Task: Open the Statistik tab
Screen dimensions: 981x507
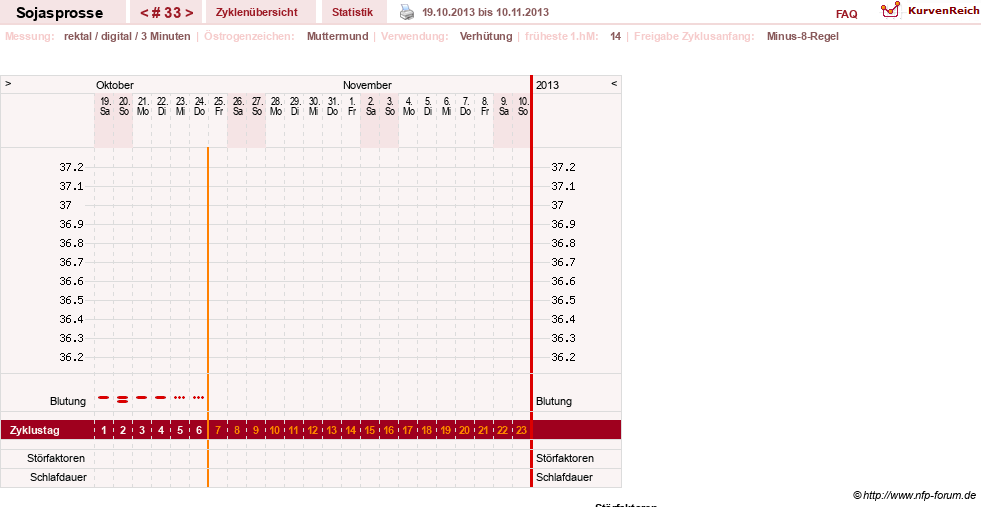Action: point(352,12)
